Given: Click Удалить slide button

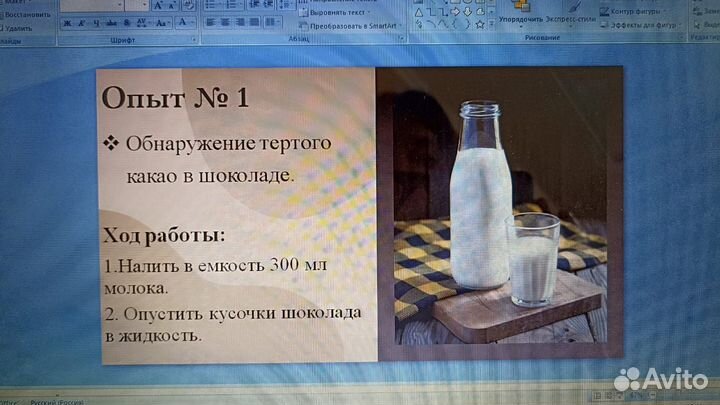Looking at the screenshot, I should coord(16,28).
